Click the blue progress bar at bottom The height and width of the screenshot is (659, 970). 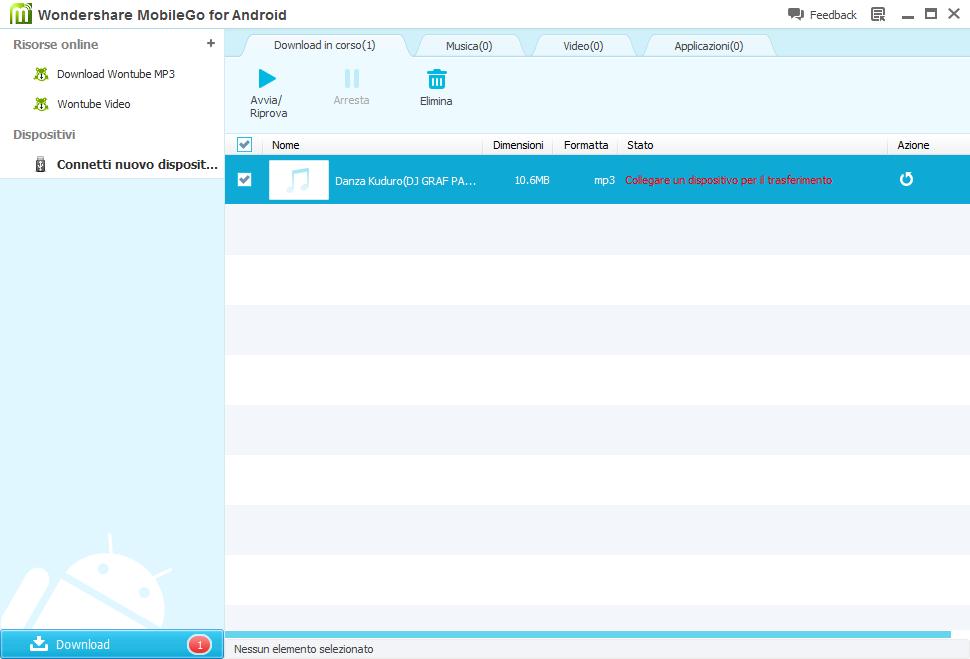(x=588, y=634)
